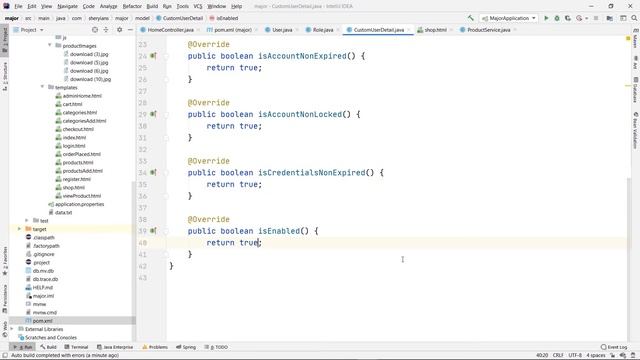Click the yellow inspection warning indicator
The image size is (640, 360).
click(x=628, y=38)
